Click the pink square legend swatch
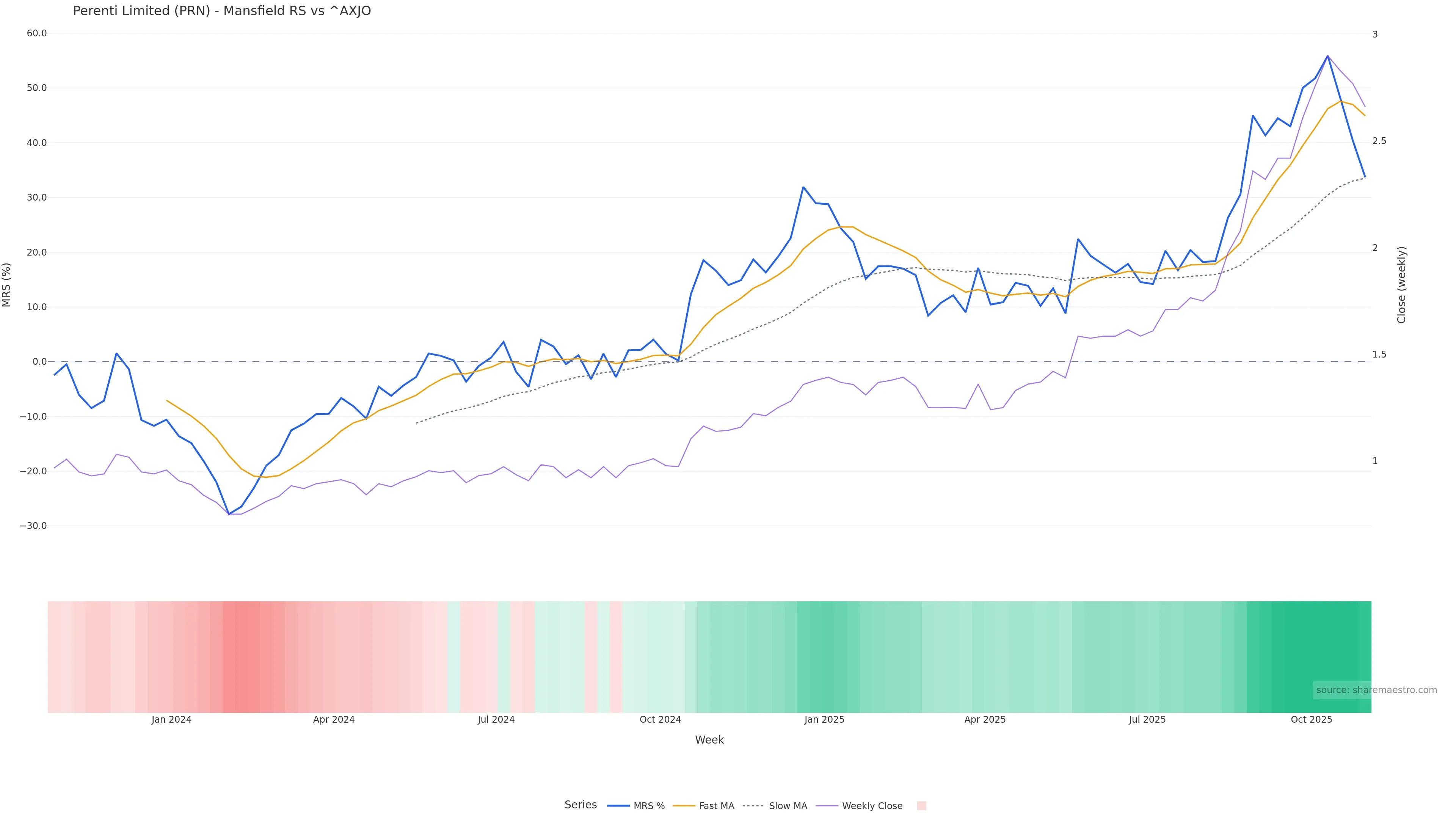Viewport: 1456px width, 819px height. coord(921,806)
